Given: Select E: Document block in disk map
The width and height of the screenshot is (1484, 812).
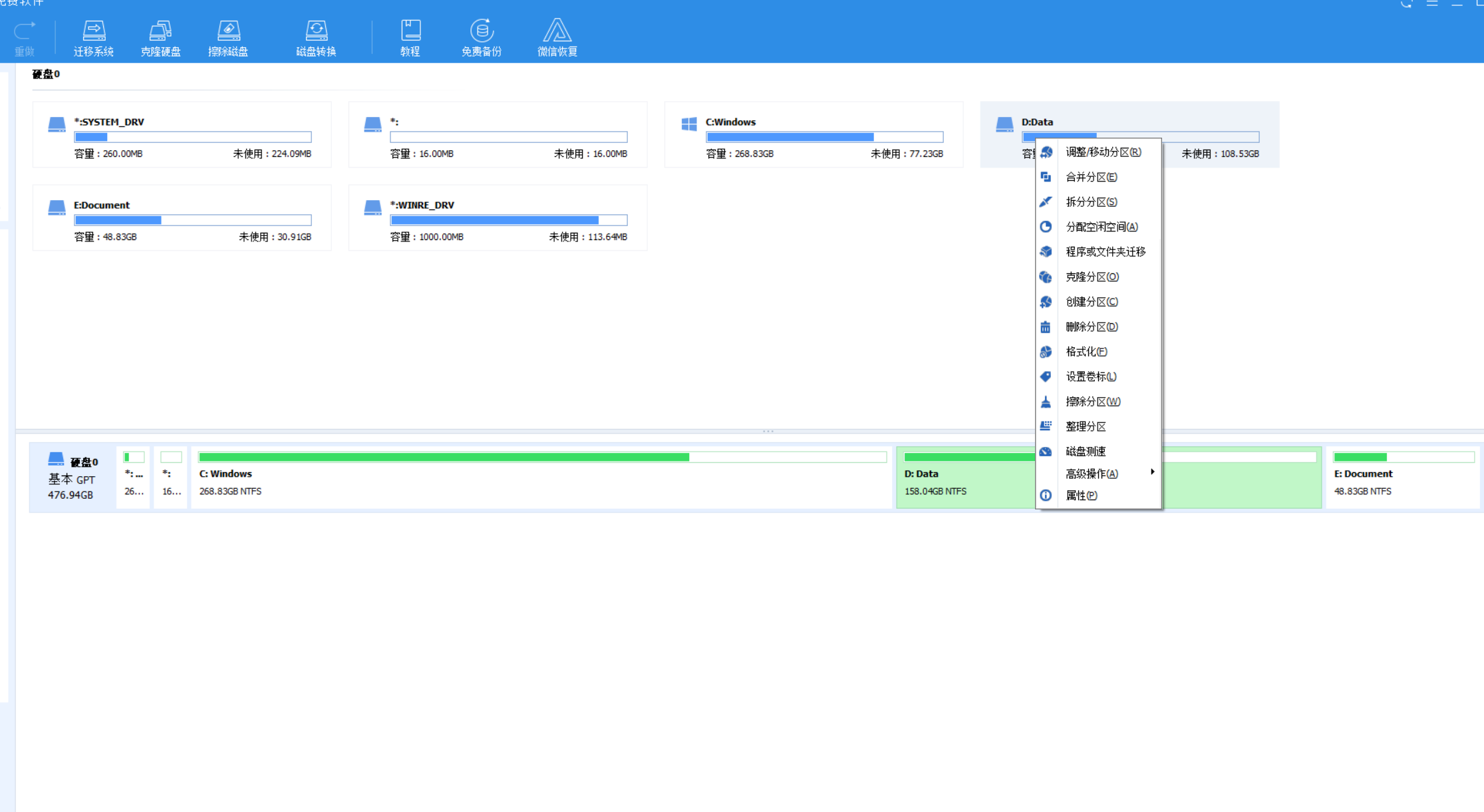Looking at the screenshot, I should pyautogui.click(x=1404, y=477).
